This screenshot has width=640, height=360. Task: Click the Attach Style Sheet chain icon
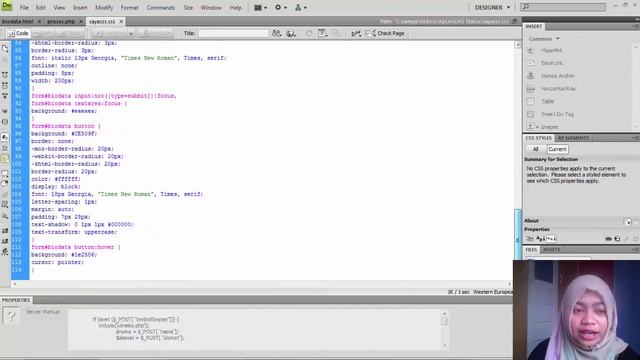608,239
